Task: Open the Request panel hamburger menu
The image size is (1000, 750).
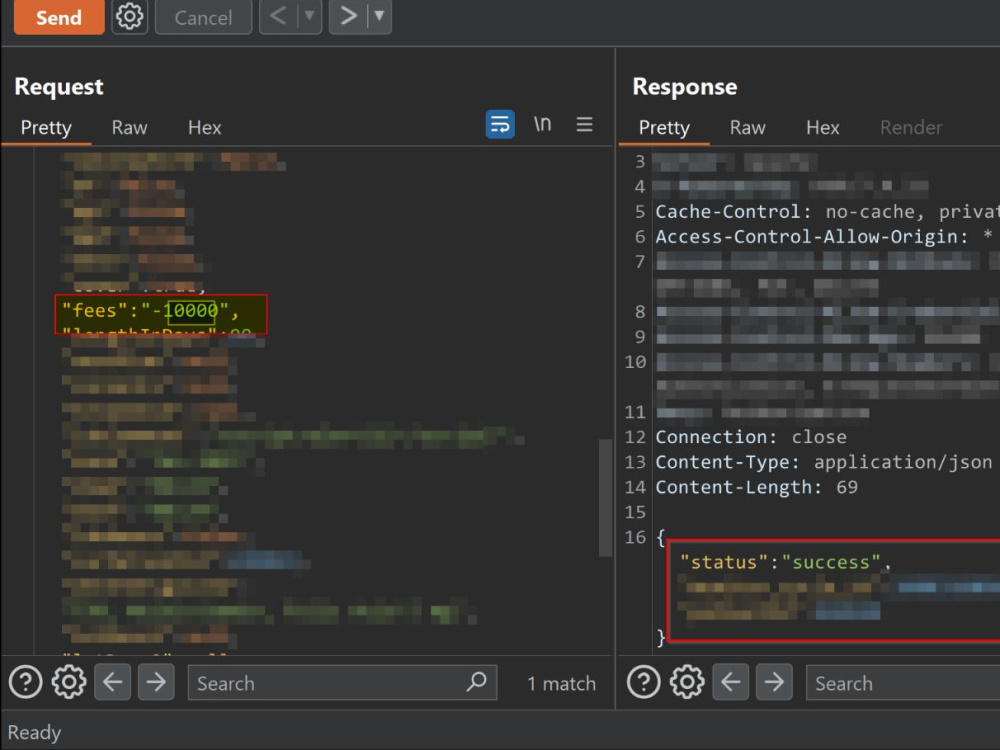Action: [584, 124]
